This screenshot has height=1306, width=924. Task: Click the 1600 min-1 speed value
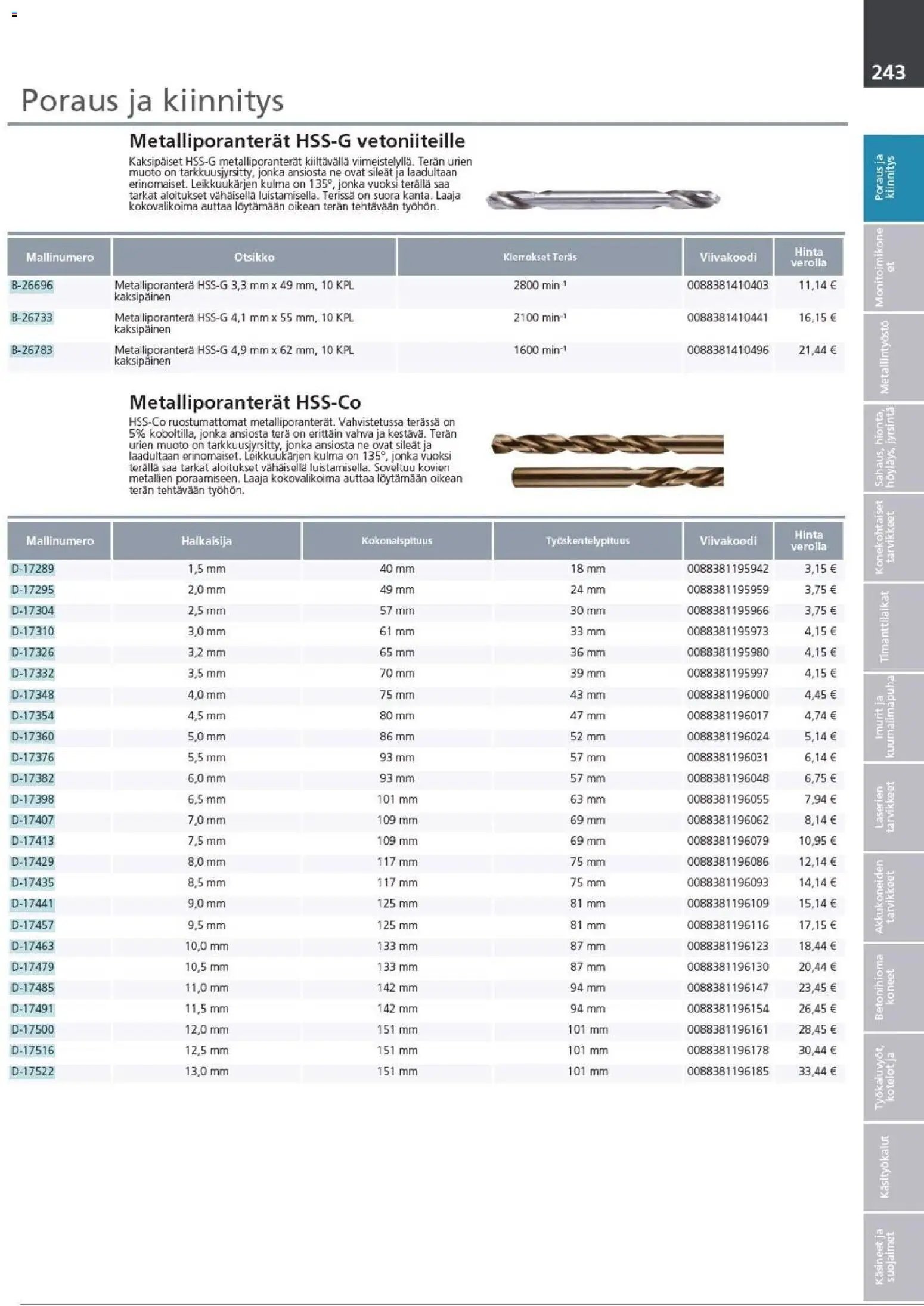(539, 349)
